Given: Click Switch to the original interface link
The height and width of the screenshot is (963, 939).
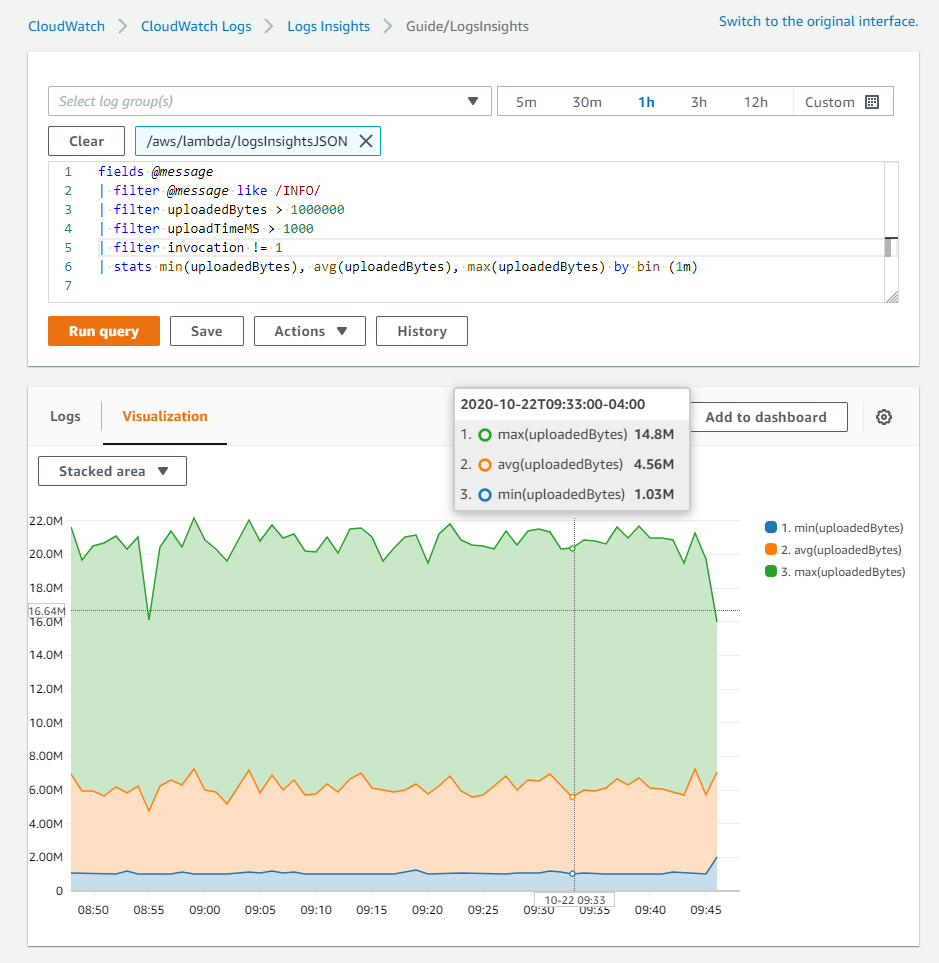Looking at the screenshot, I should tap(820, 21).
